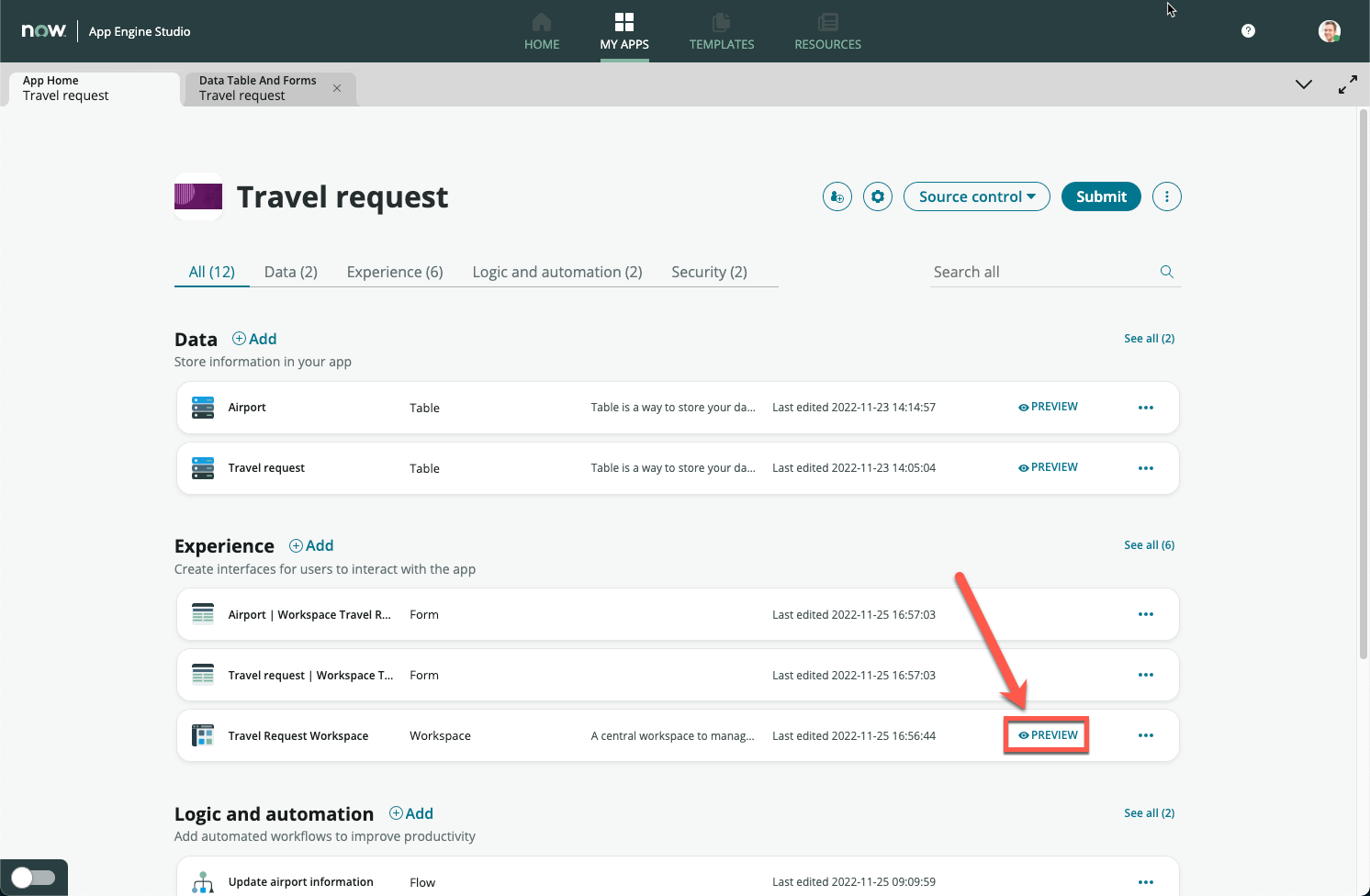Viewport: 1370px width, 896px height.
Task: Open app settings gear icon
Action: 878,196
